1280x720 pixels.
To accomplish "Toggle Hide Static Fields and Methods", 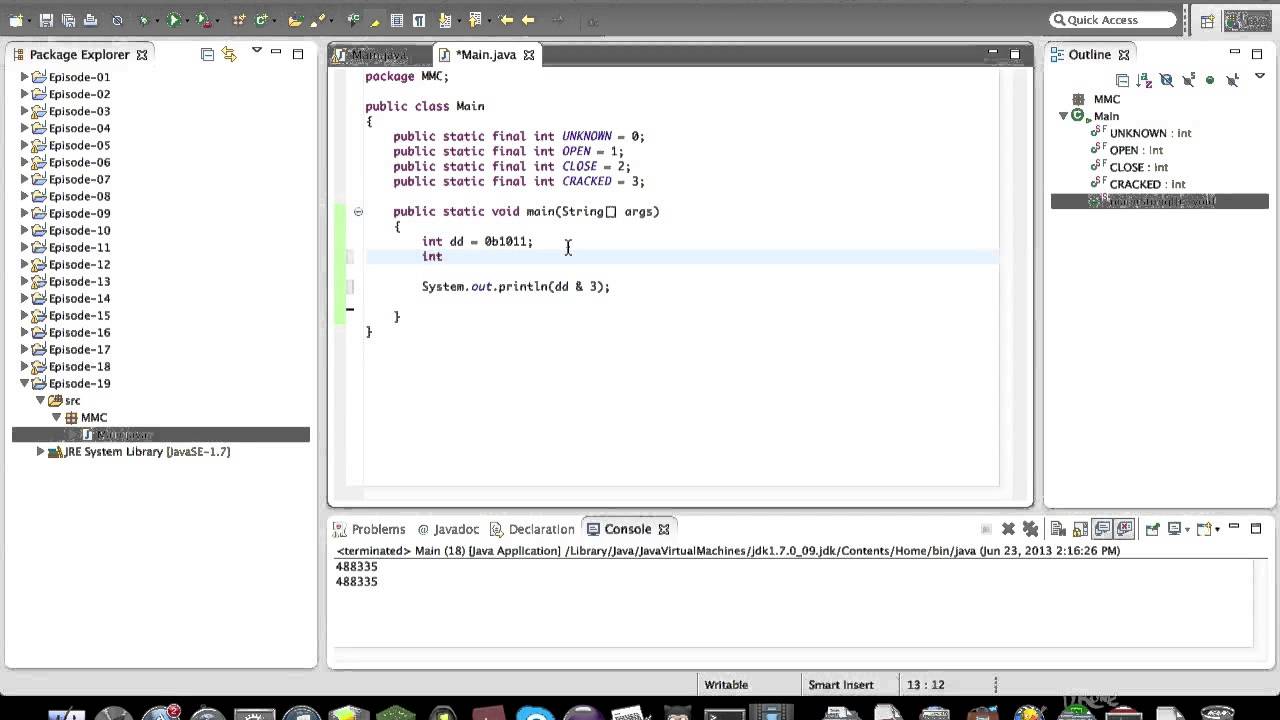I will [x=1188, y=80].
